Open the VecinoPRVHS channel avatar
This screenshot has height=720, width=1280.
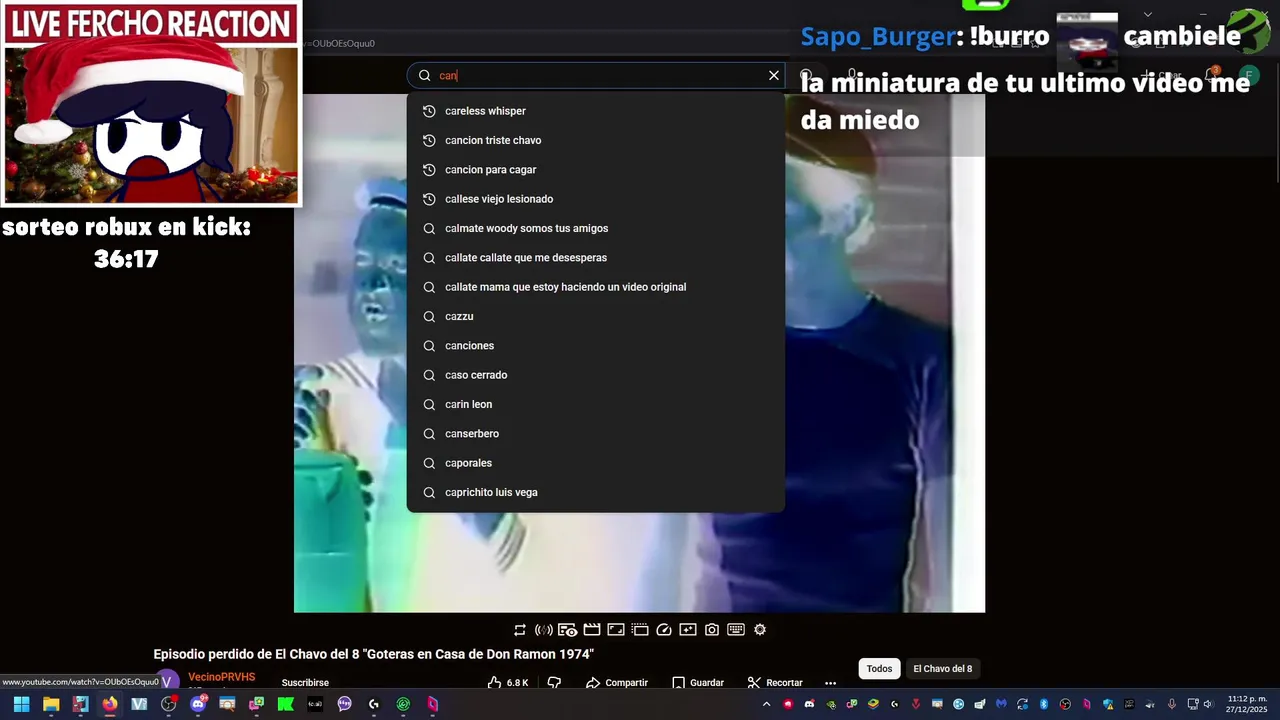pyautogui.click(x=169, y=681)
